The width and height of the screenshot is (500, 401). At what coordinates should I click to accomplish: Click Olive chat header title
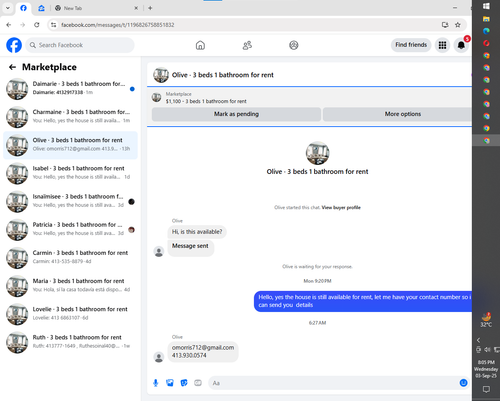pyautogui.click(x=223, y=75)
